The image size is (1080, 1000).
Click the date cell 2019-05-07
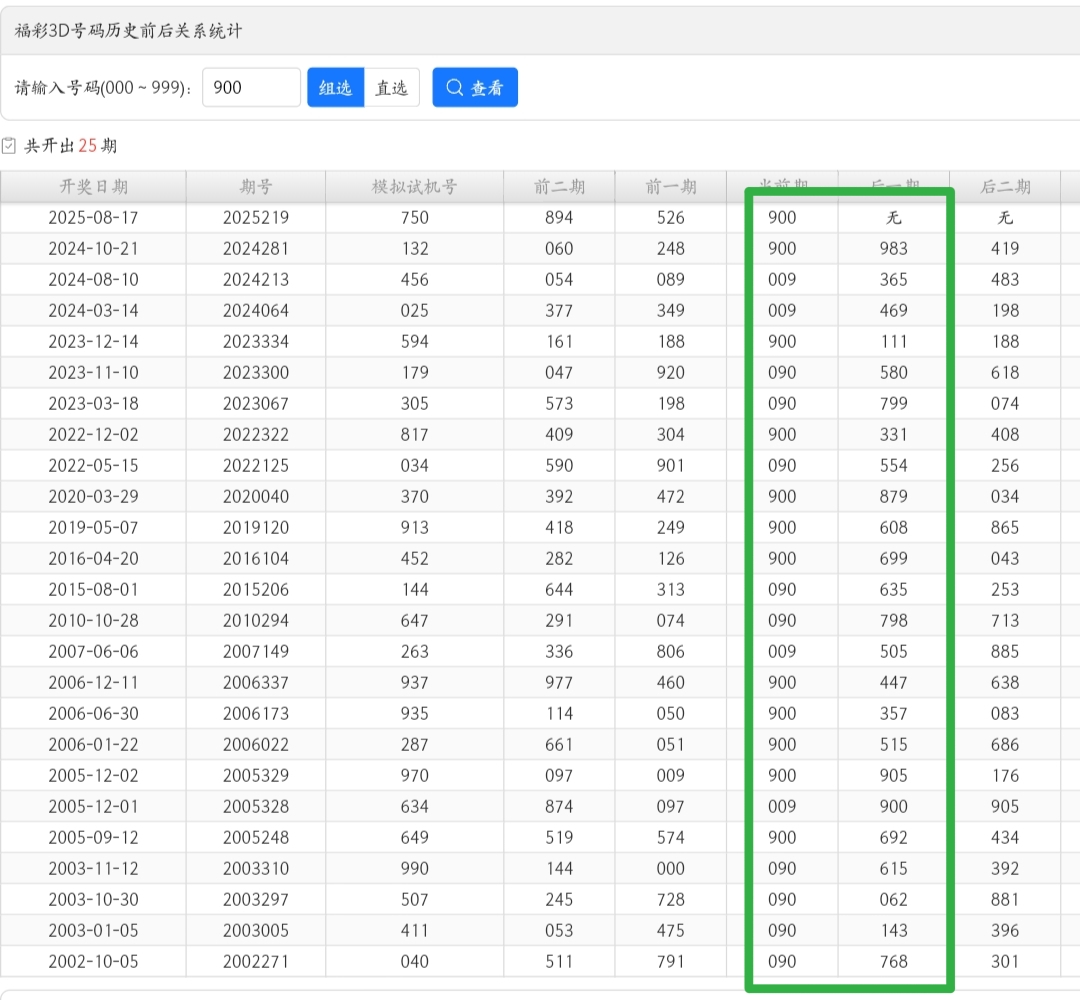(94, 528)
